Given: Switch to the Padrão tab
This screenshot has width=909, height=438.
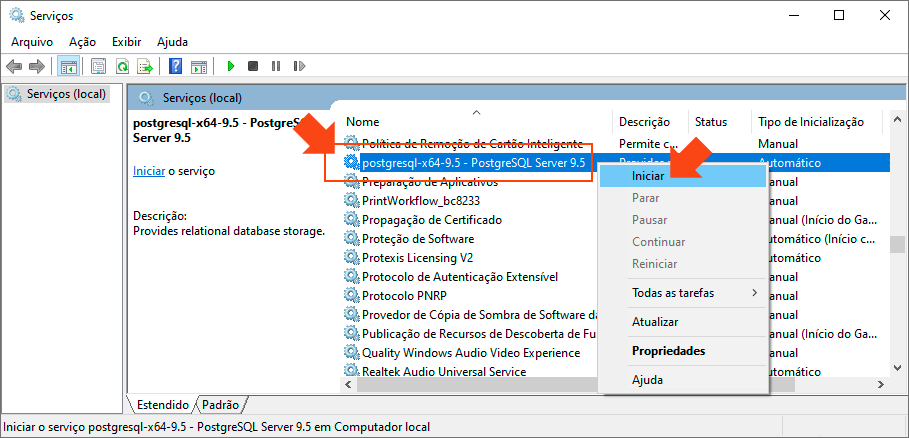Looking at the screenshot, I should point(221,405).
